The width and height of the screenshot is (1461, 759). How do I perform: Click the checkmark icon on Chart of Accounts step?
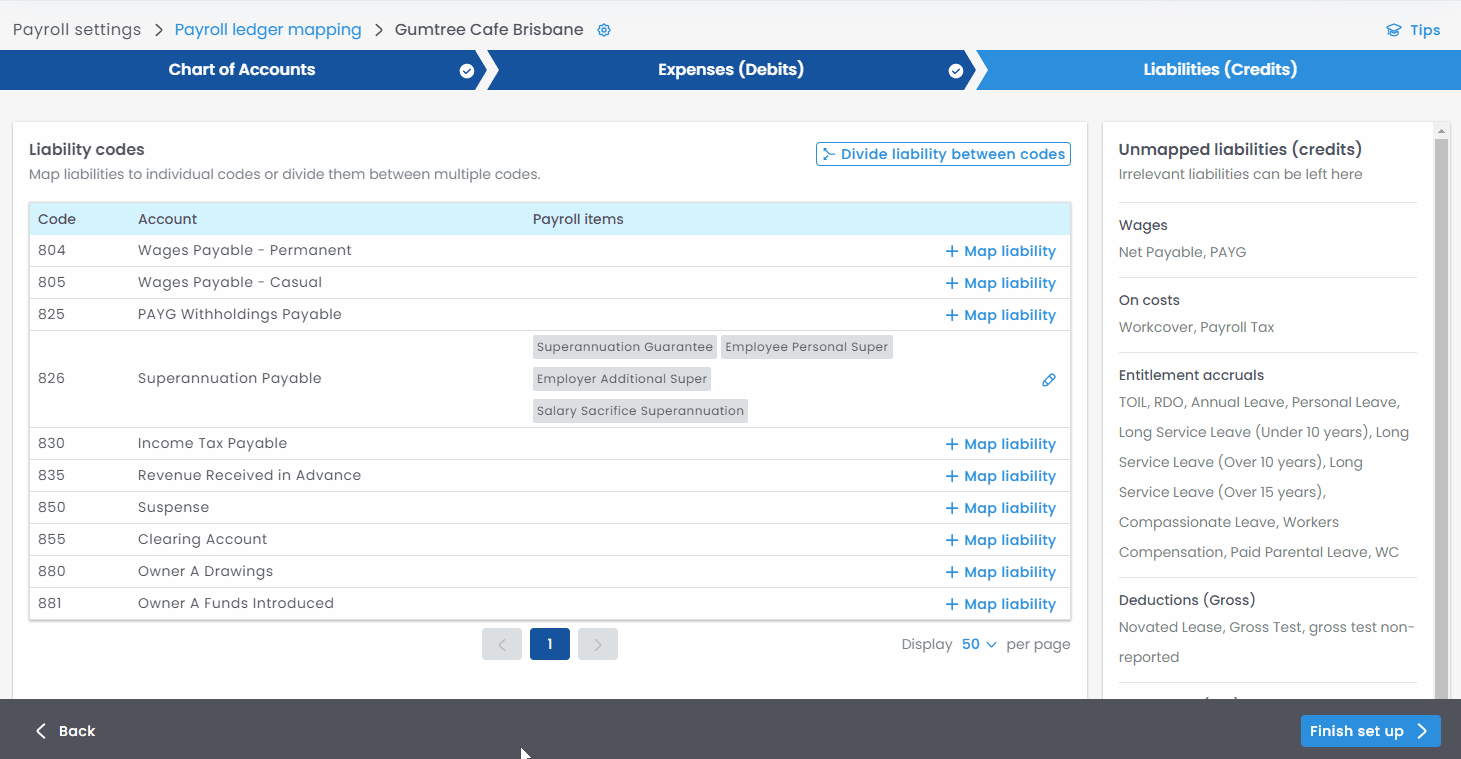[x=466, y=71]
